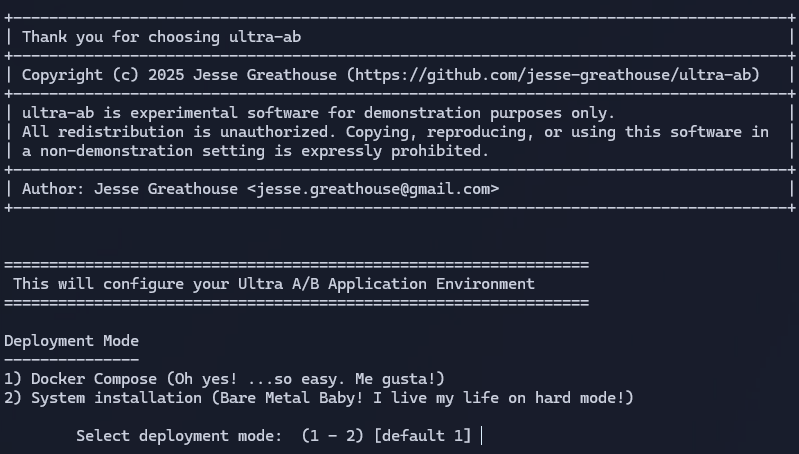Screen dimensions: 799x454
Task: Click the 'Select deployment mode:' prompt text
Action: [x=179, y=436]
